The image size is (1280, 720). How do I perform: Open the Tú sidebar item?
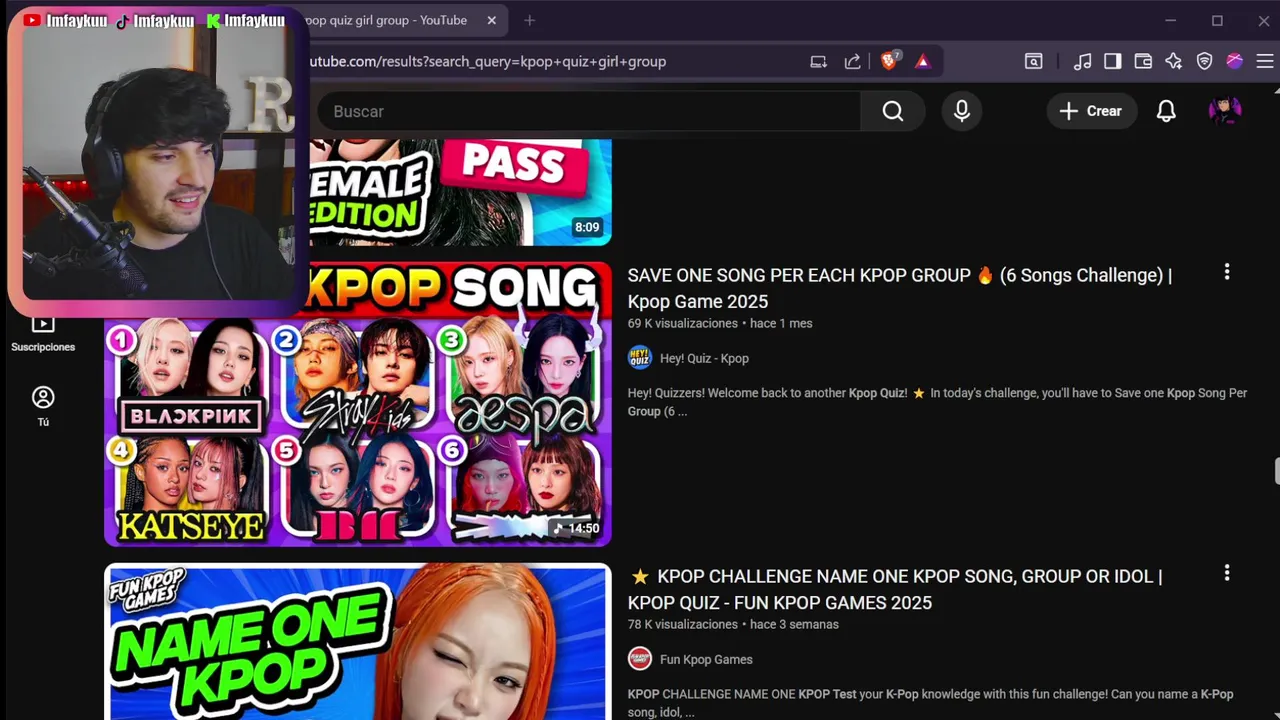43,406
